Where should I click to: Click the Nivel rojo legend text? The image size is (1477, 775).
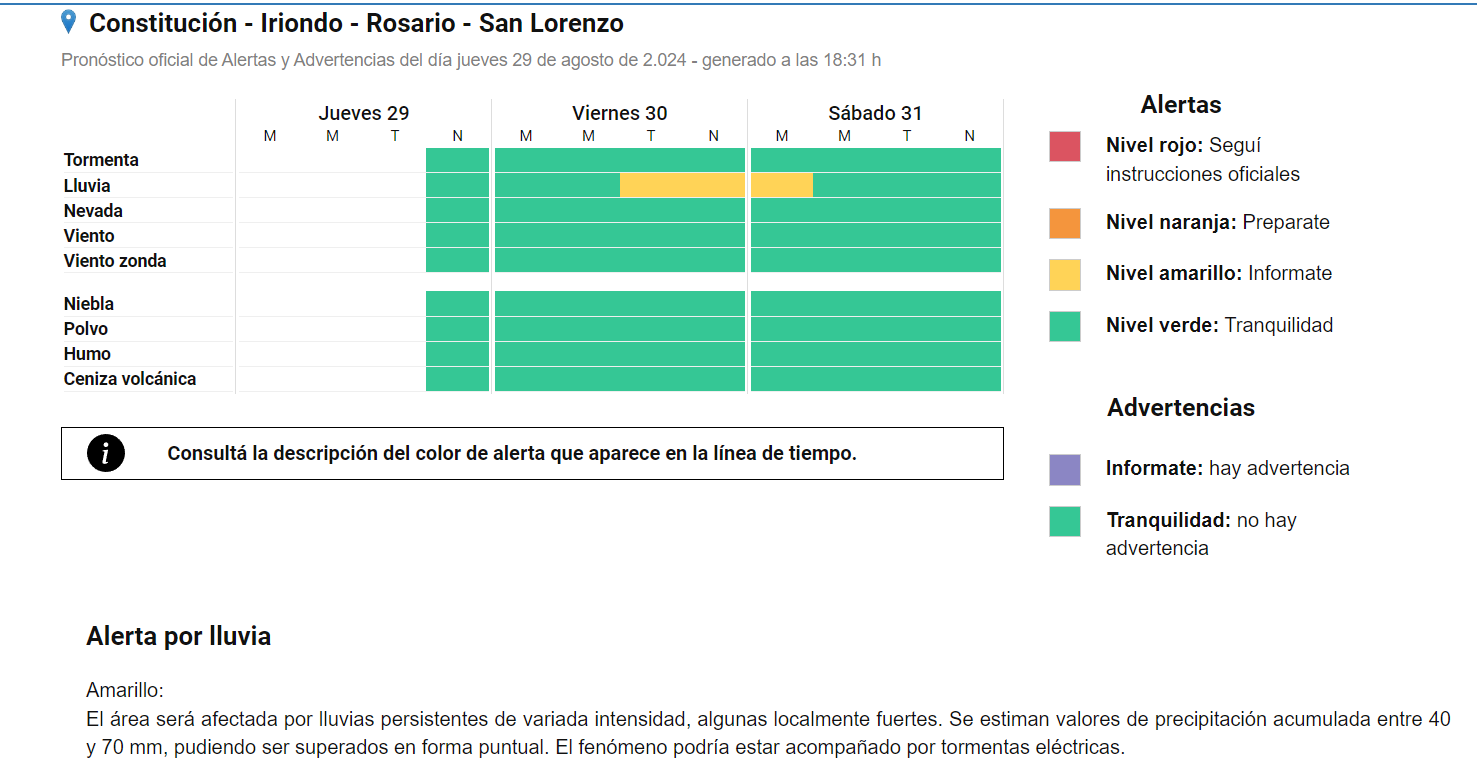(x=1203, y=160)
